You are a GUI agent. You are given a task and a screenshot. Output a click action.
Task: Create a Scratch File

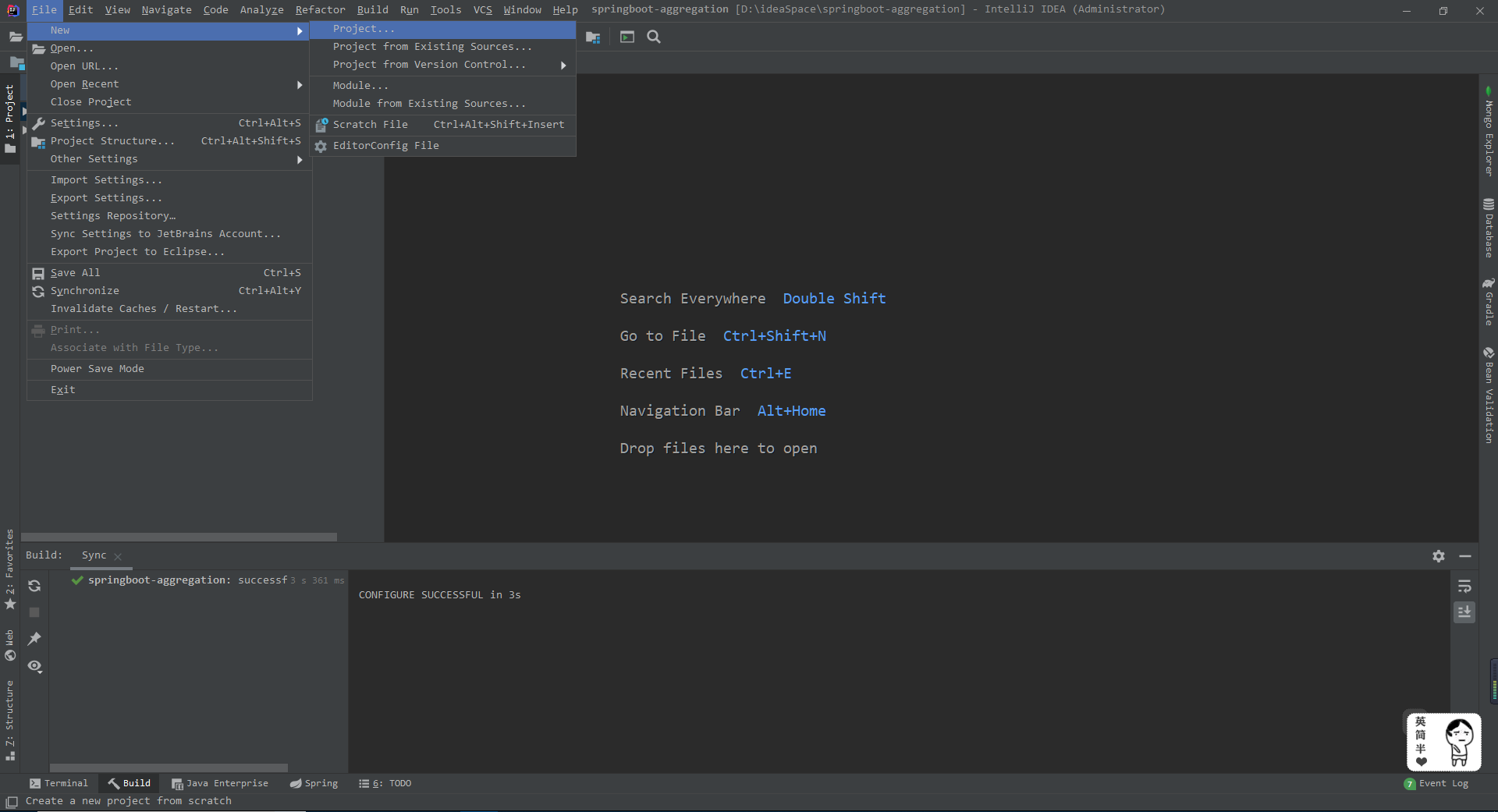click(443, 125)
